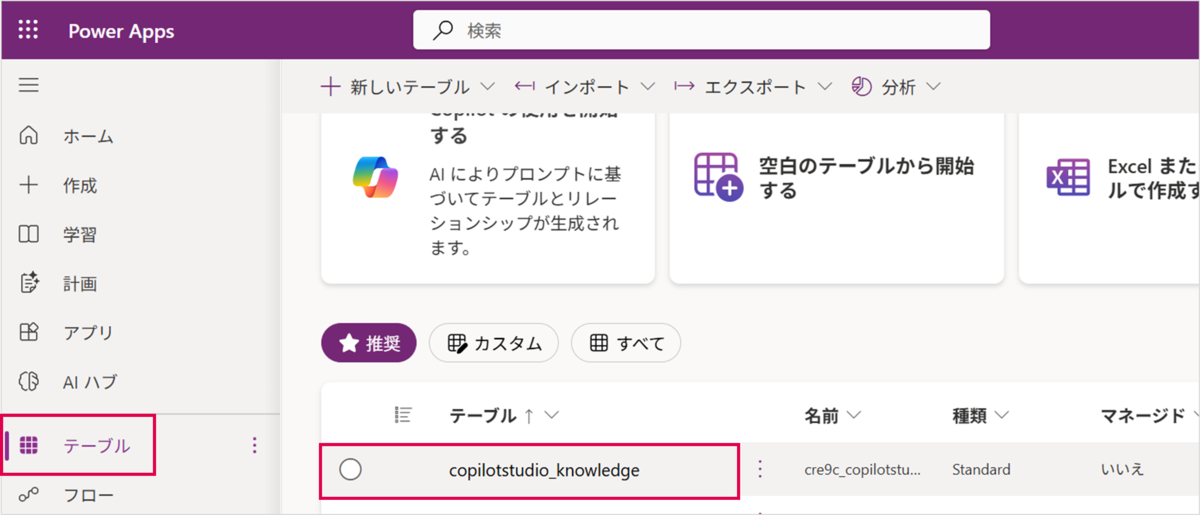This screenshot has height=515, width=1200.
Task: Open フロー in the sidebar
Action: pyautogui.click(x=88, y=495)
